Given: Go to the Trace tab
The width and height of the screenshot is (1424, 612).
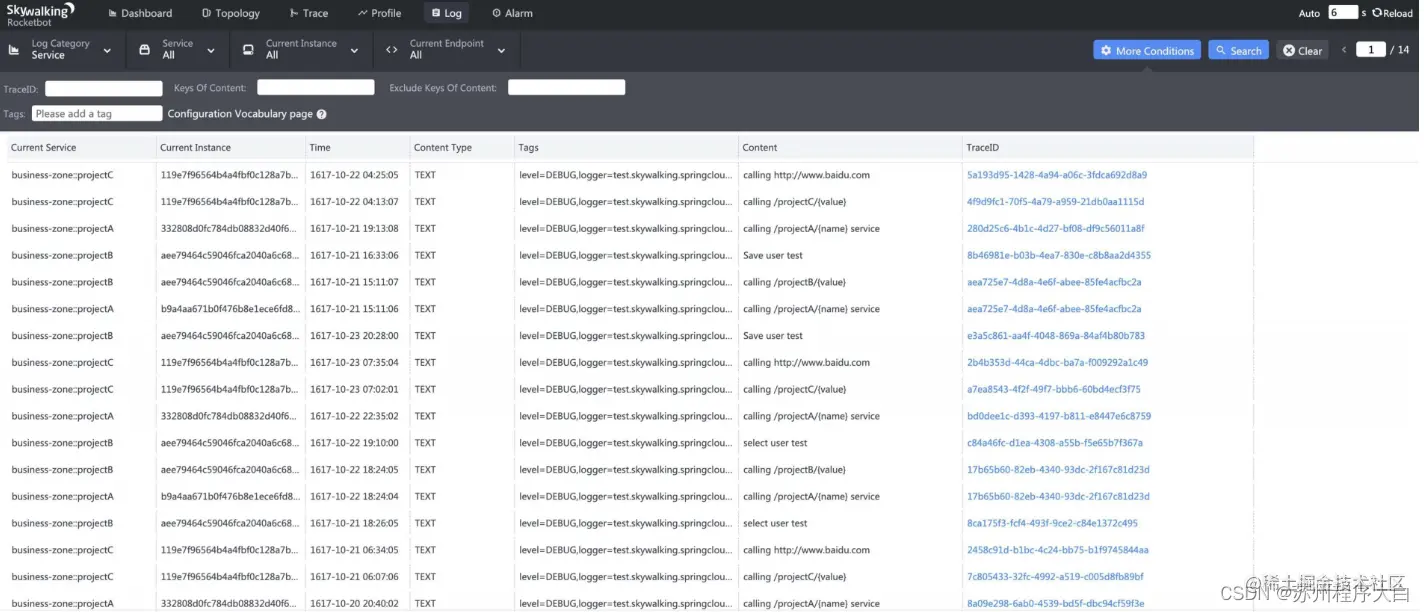Looking at the screenshot, I should [309, 14].
